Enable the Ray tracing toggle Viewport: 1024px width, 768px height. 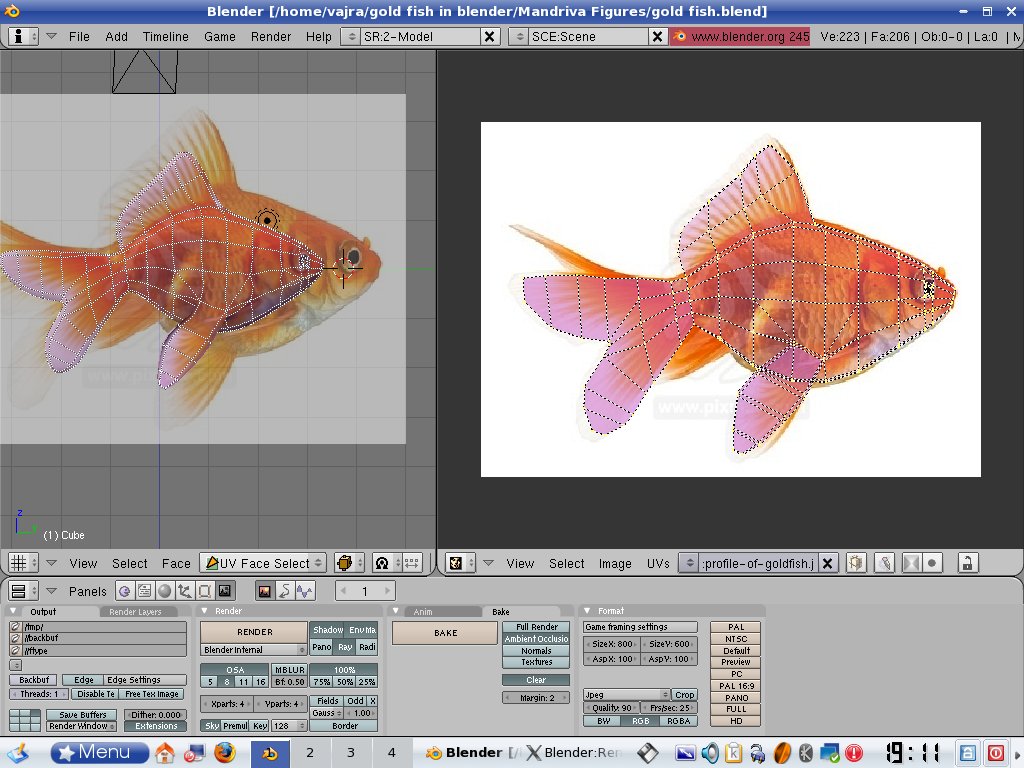[345, 647]
